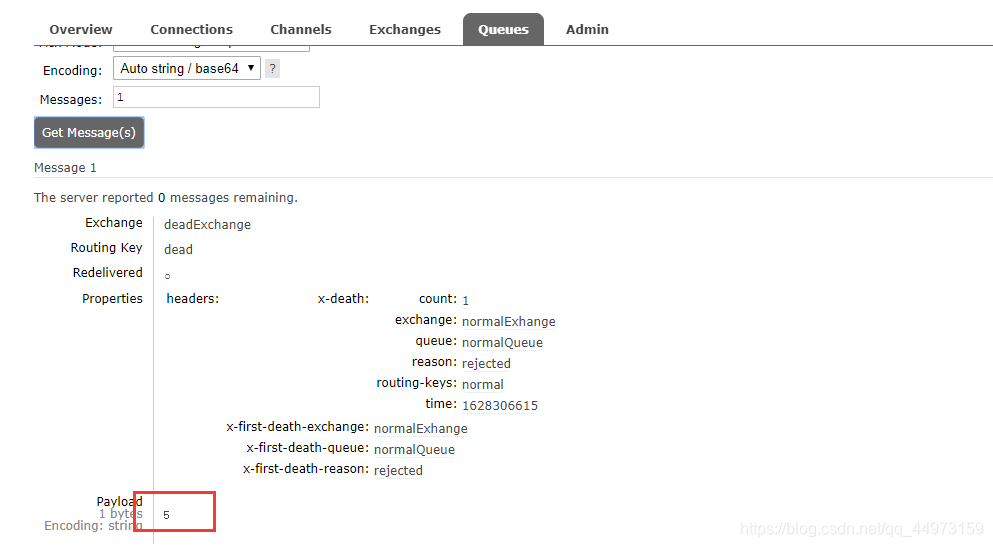993x547 pixels.
Task: Click the x-first-death-reason value rejected
Action: (398, 470)
